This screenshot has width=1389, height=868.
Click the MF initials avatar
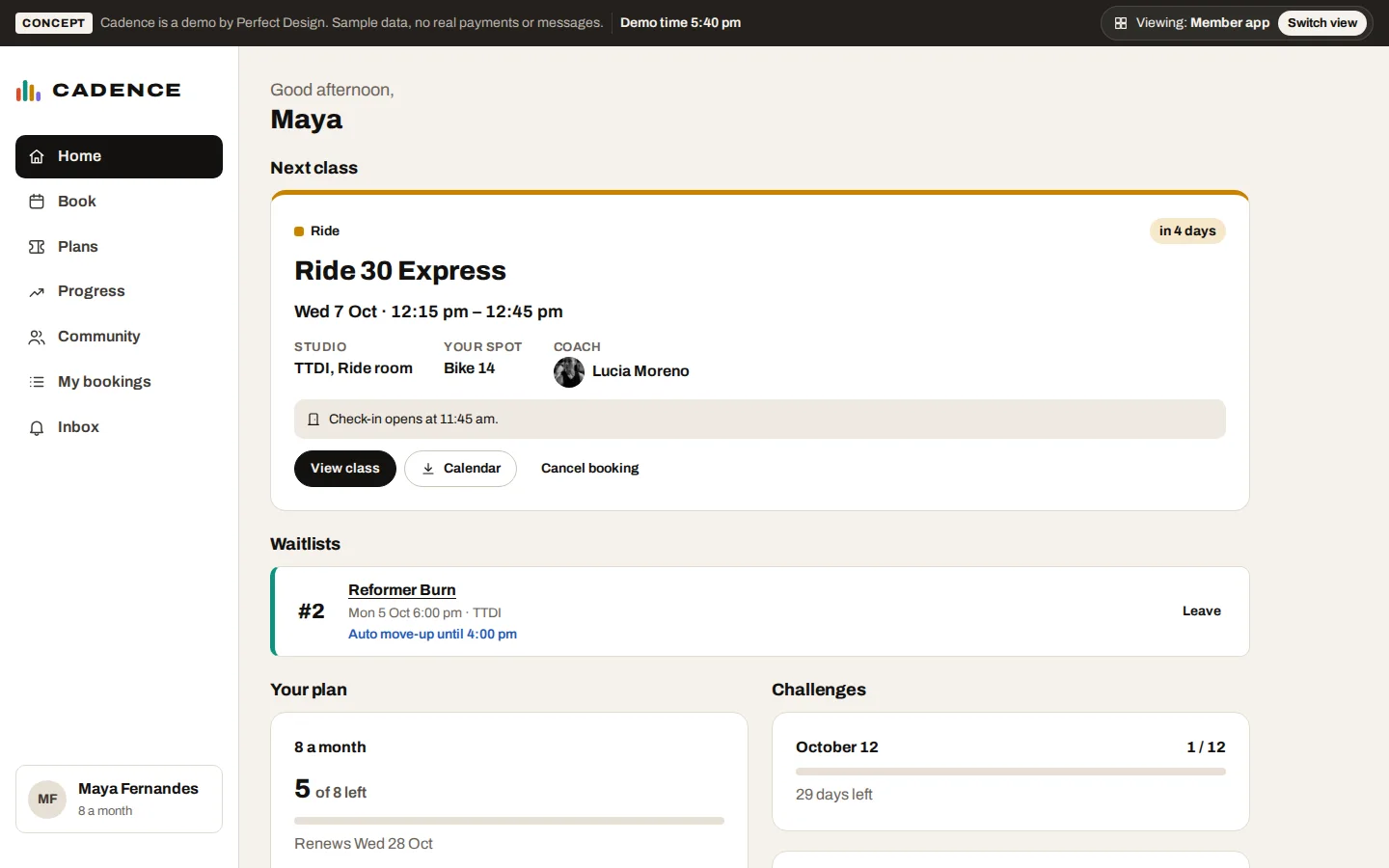tap(47, 800)
